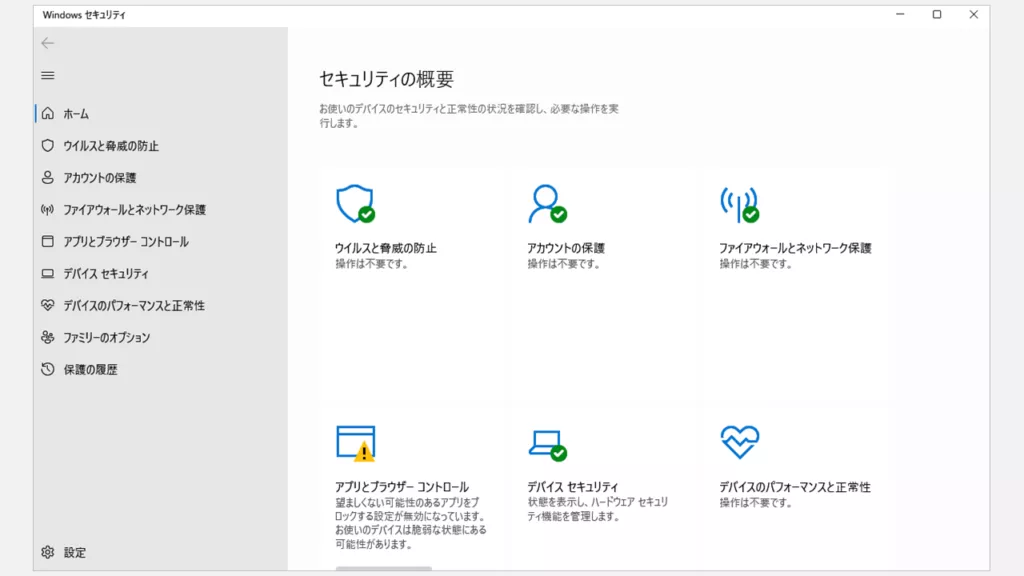Click the protection history clock icon in sidebar
This screenshot has height=576, width=1024.
[47, 369]
